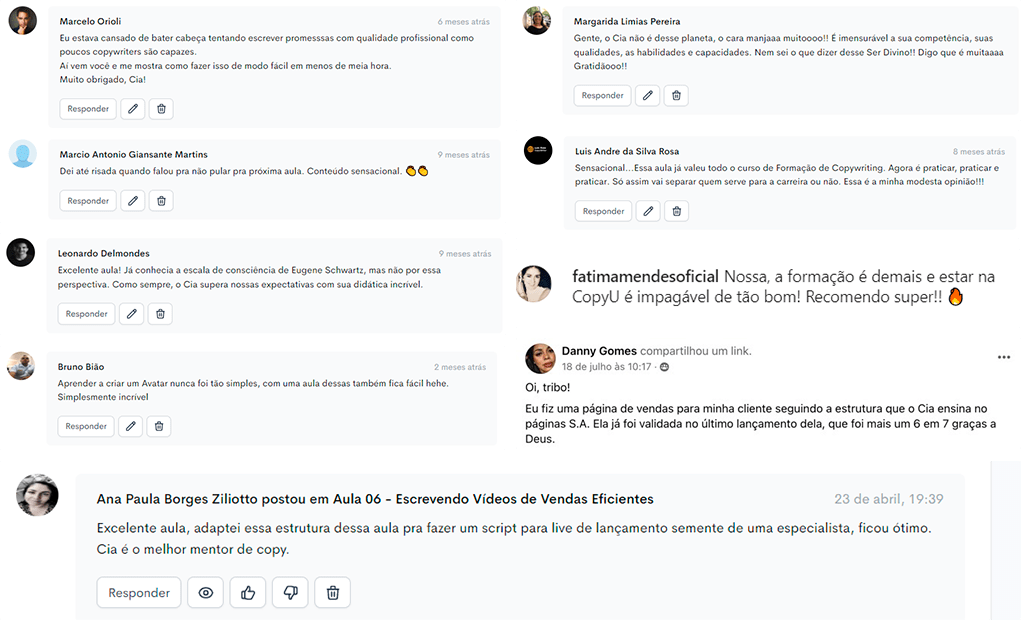Toggle visibility eye on Ana Paula's post
Viewport: 1021px width, 620px height.
click(x=206, y=593)
